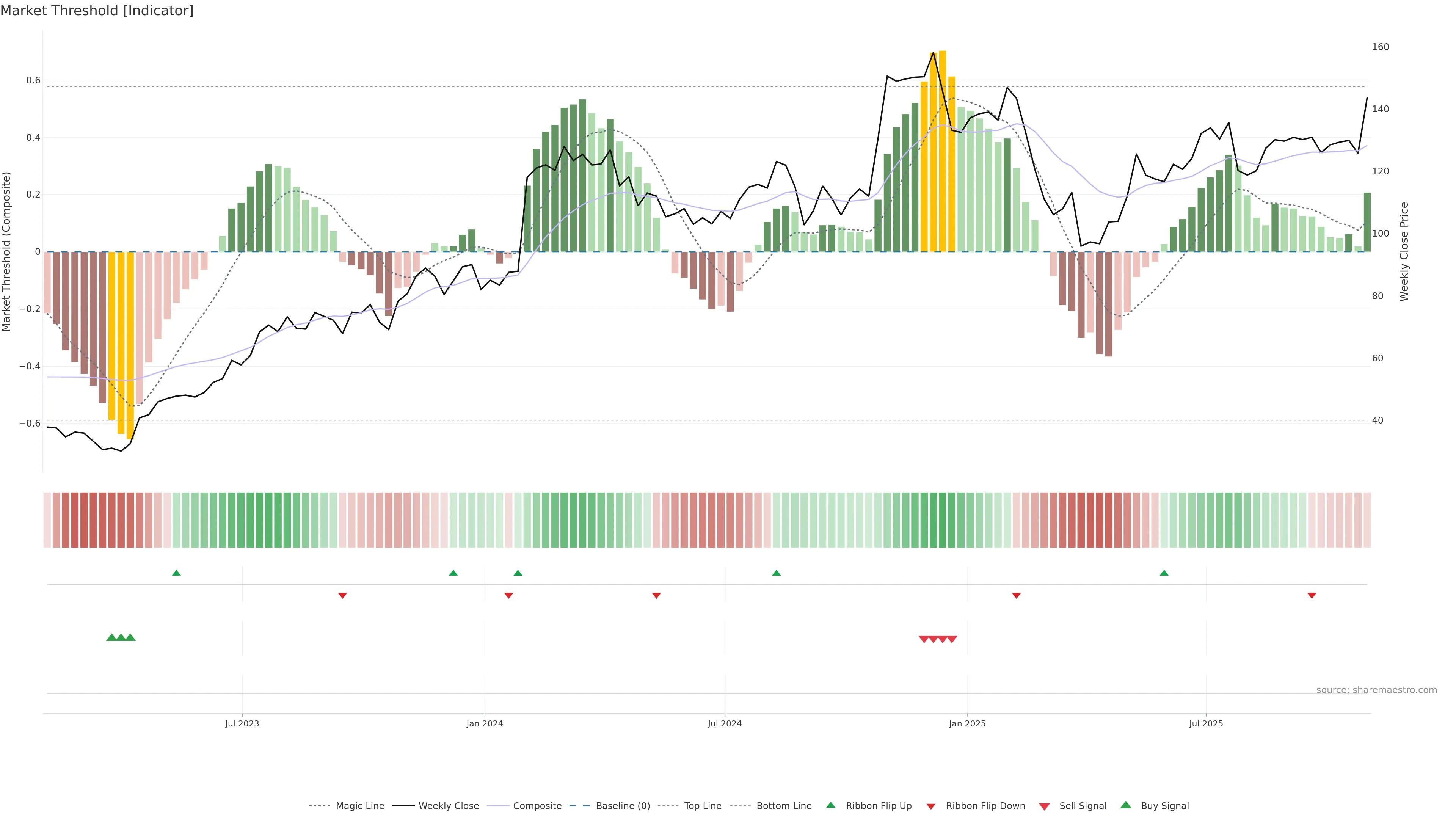Click the Buy Signal legend triangle
The height and width of the screenshot is (819, 1456).
coord(1125,805)
